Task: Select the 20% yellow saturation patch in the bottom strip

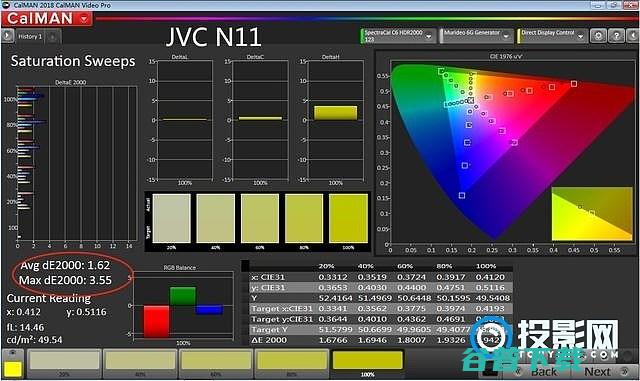Action: 64,363
